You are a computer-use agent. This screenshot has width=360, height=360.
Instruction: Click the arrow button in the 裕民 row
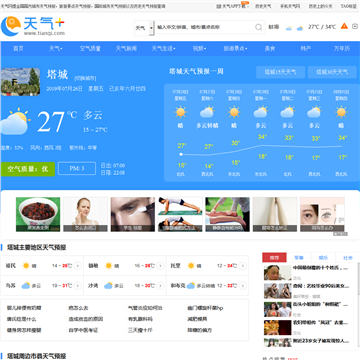coord(78,266)
